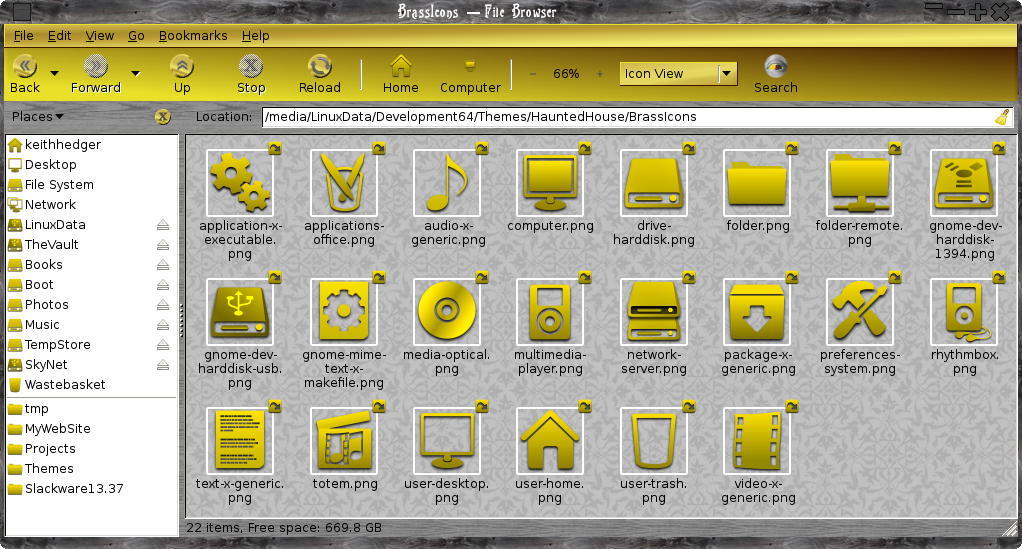Open the Bookmarks menu

click(193, 36)
